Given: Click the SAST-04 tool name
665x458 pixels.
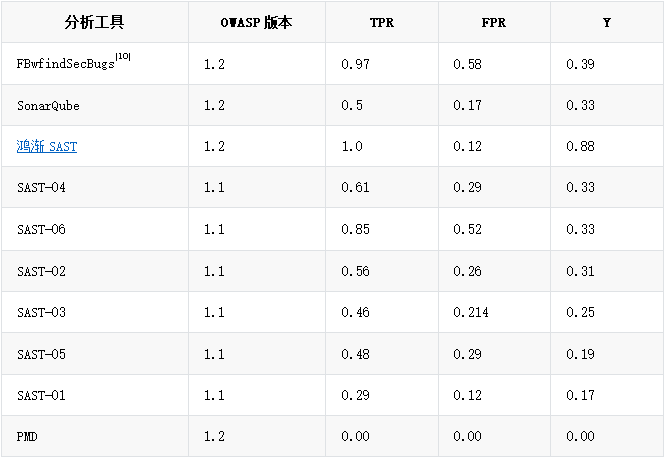Looking at the screenshot, I should pos(41,187).
